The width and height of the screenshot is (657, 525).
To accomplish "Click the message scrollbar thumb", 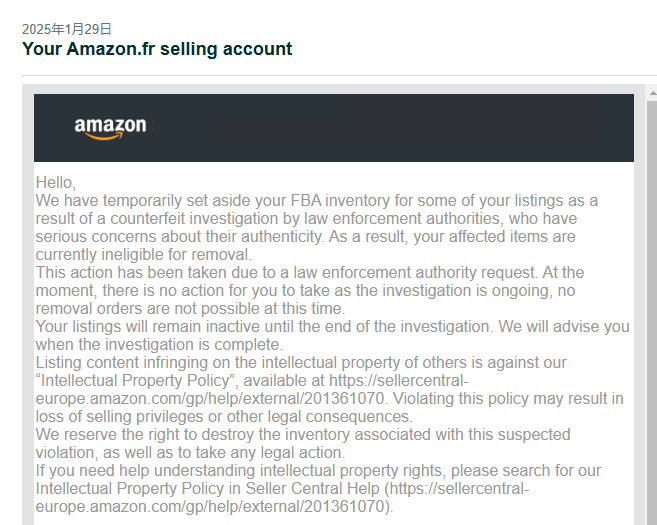I will [x=652, y=312].
